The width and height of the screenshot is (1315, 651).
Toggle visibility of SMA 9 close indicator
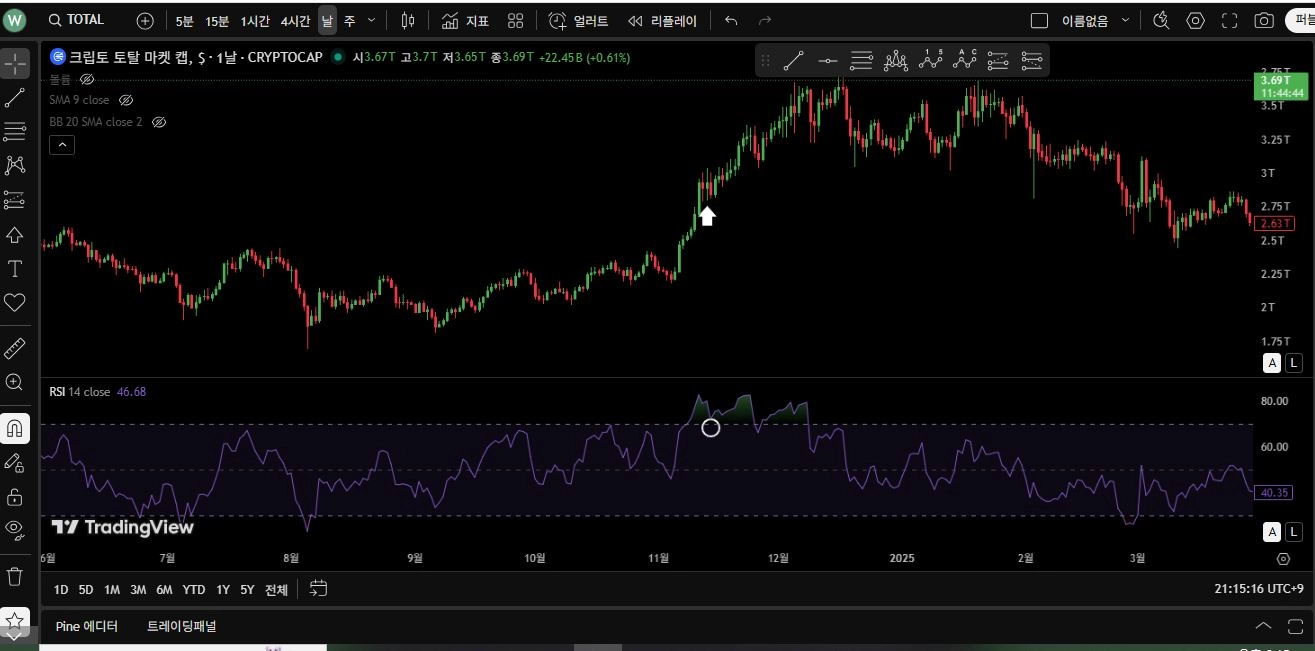[126, 100]
